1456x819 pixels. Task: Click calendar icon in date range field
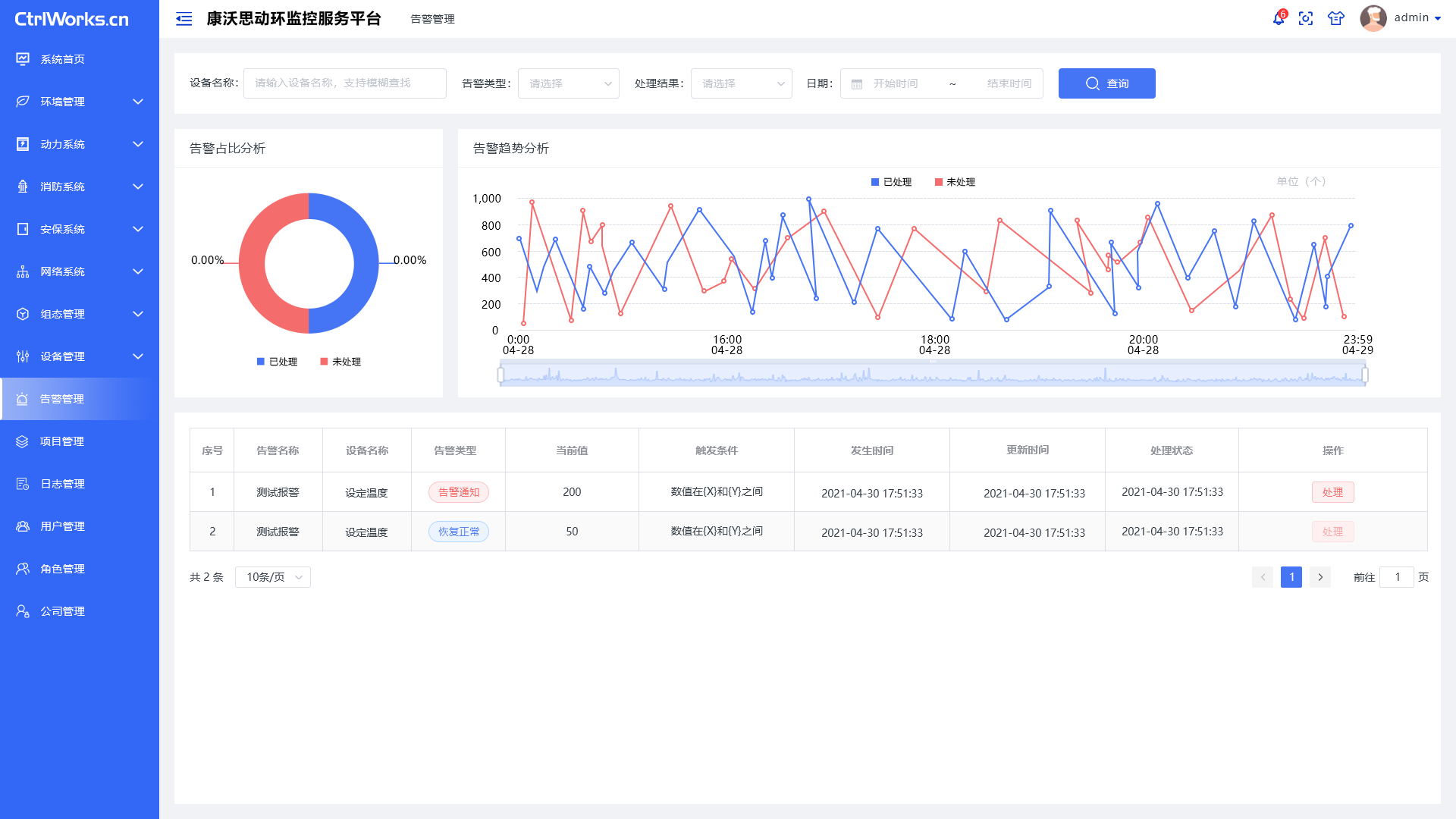point(857,84)
